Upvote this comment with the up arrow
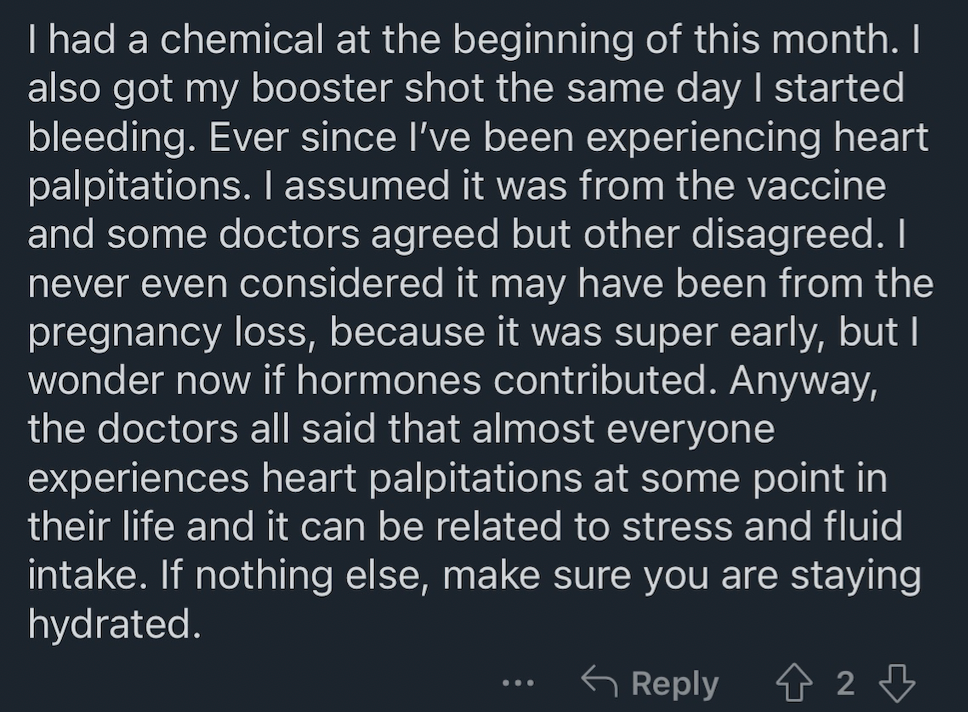 794,682
